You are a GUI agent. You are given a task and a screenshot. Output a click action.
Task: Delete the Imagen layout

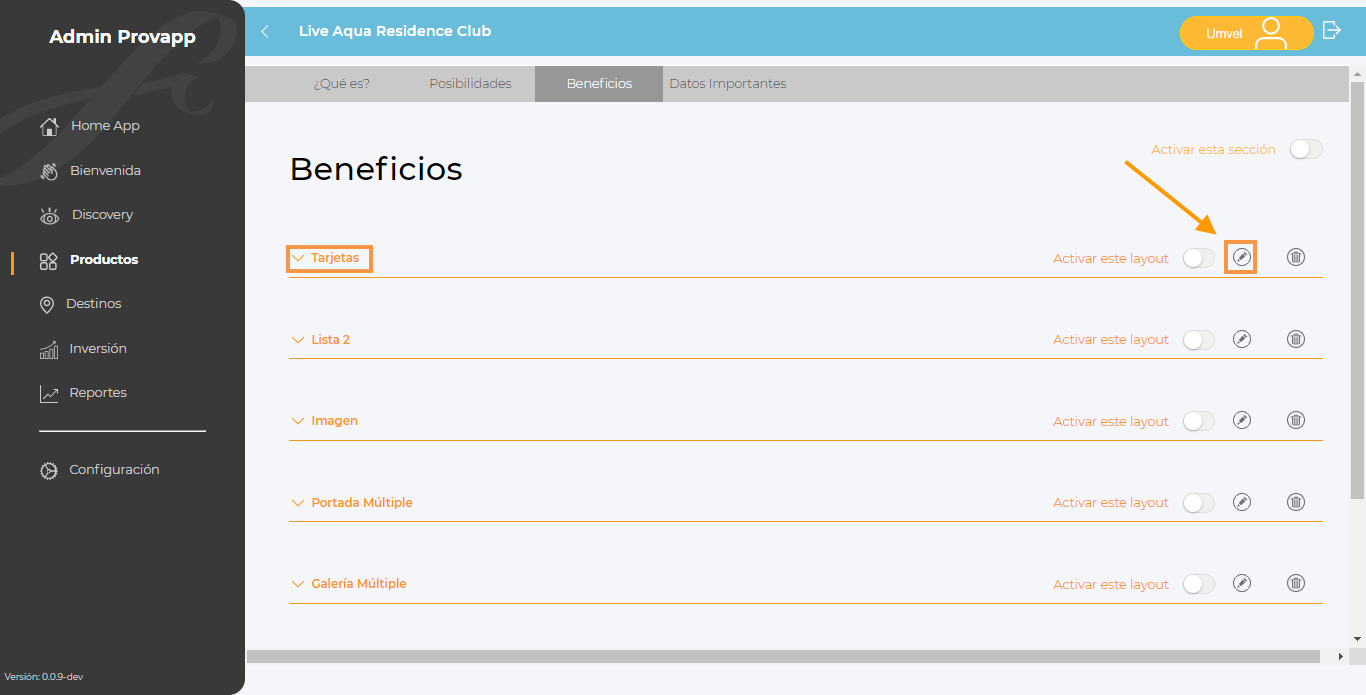point(1296,420)
